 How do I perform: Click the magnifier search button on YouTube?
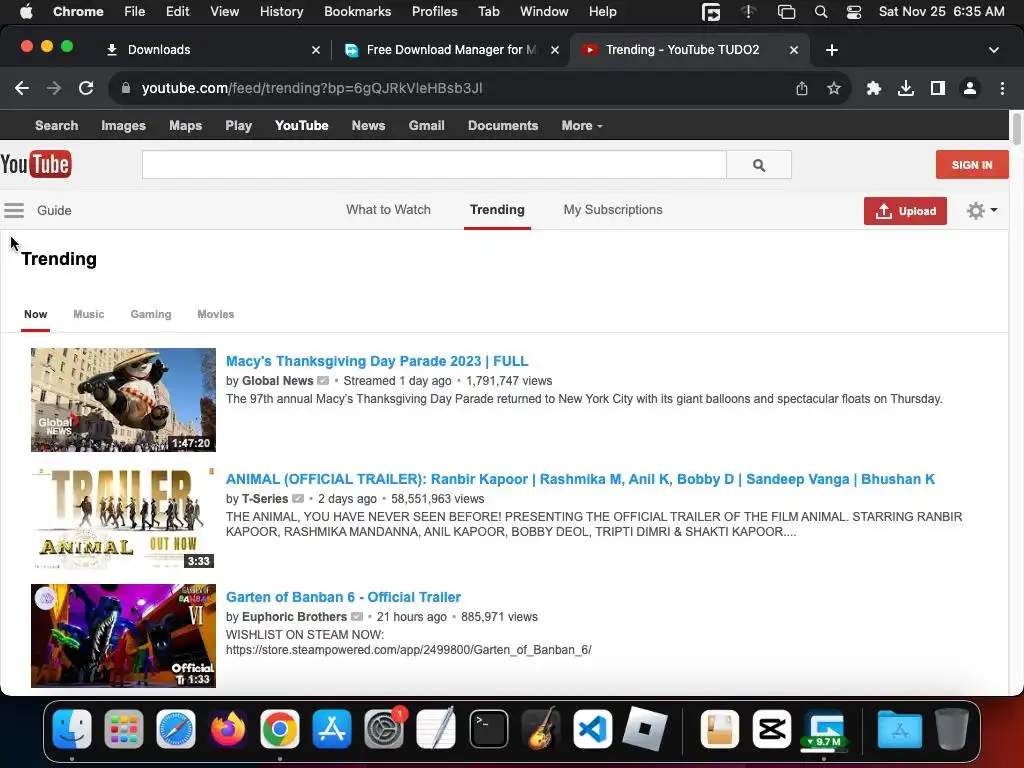coord(759,165)
